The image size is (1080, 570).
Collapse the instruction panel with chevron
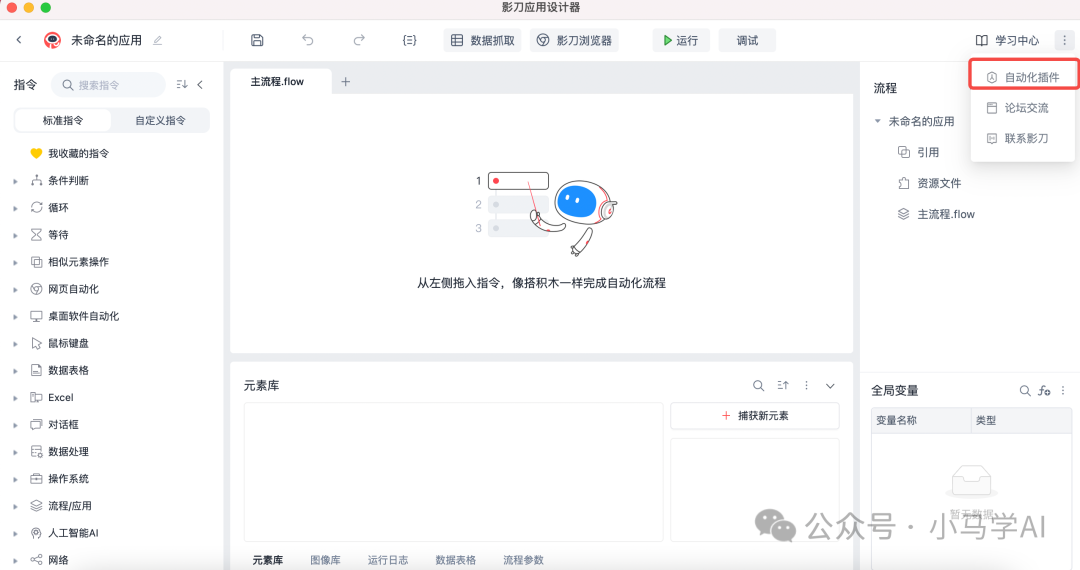[x=200, y=85]
